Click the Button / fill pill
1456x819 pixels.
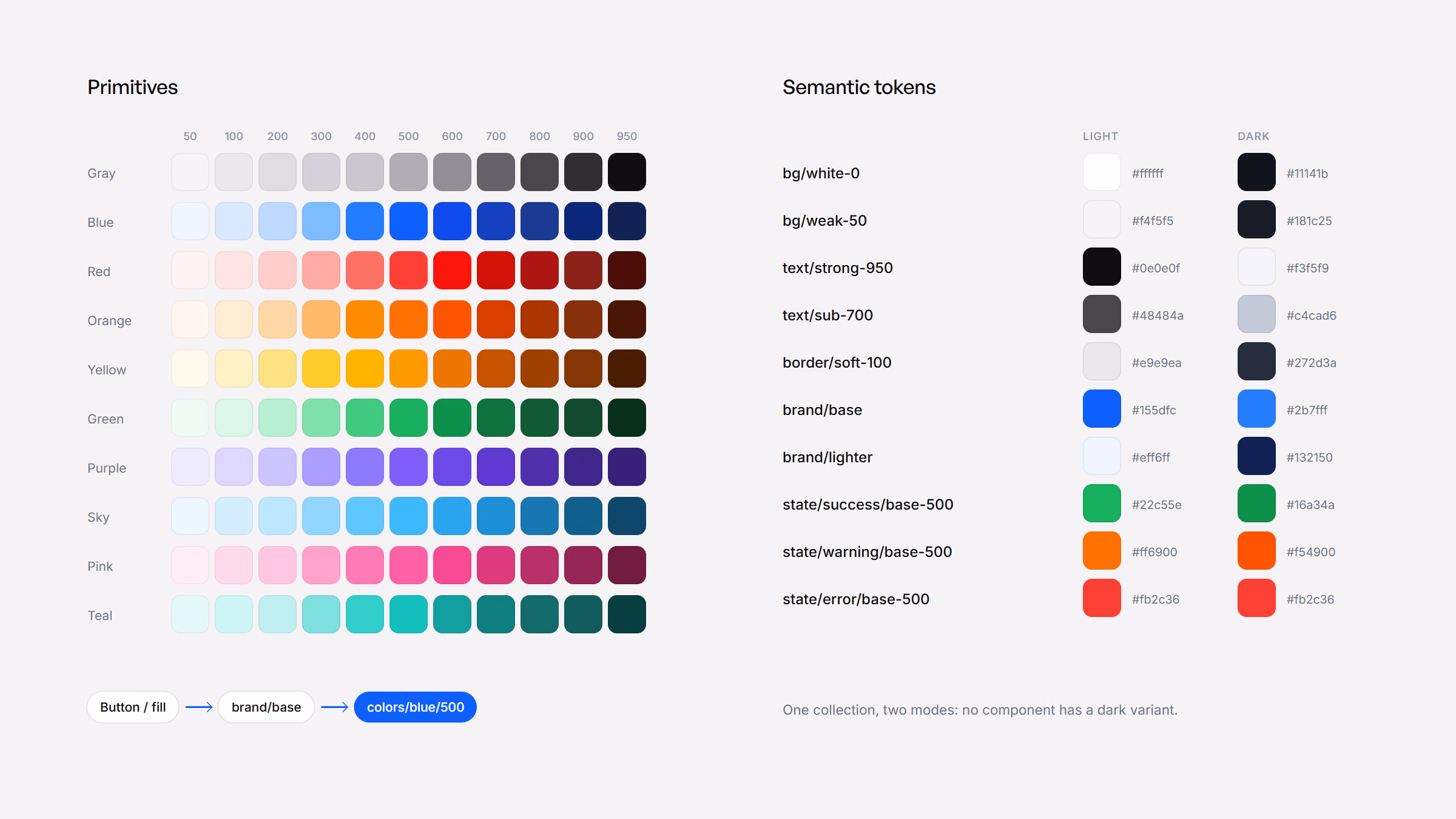point(133,707)
